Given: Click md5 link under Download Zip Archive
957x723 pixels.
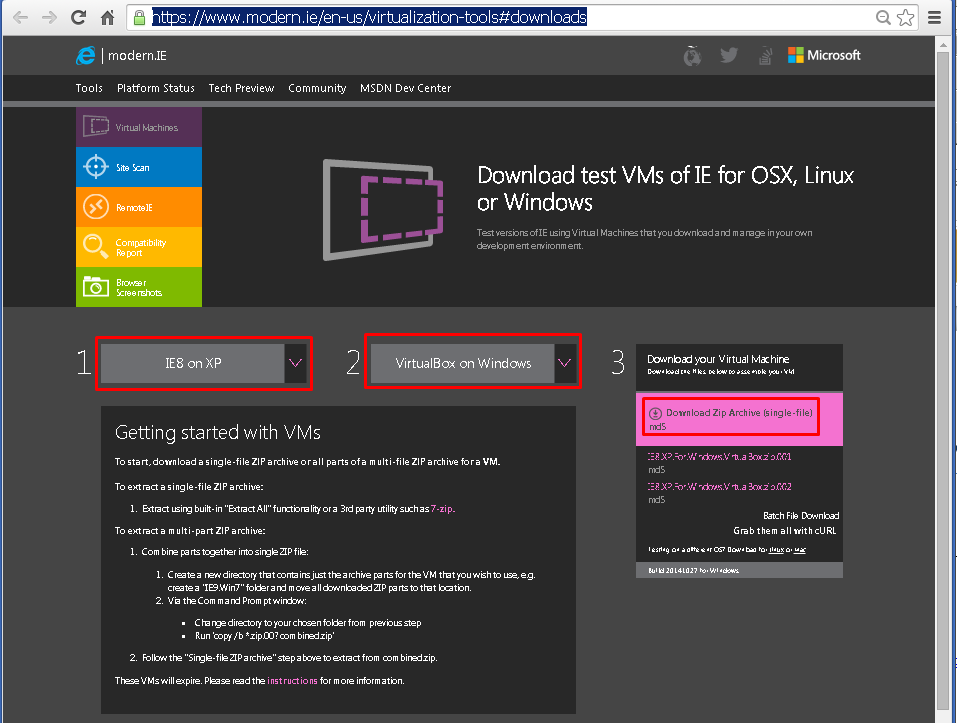Looking at the screenshot, I should coord(657,426).
